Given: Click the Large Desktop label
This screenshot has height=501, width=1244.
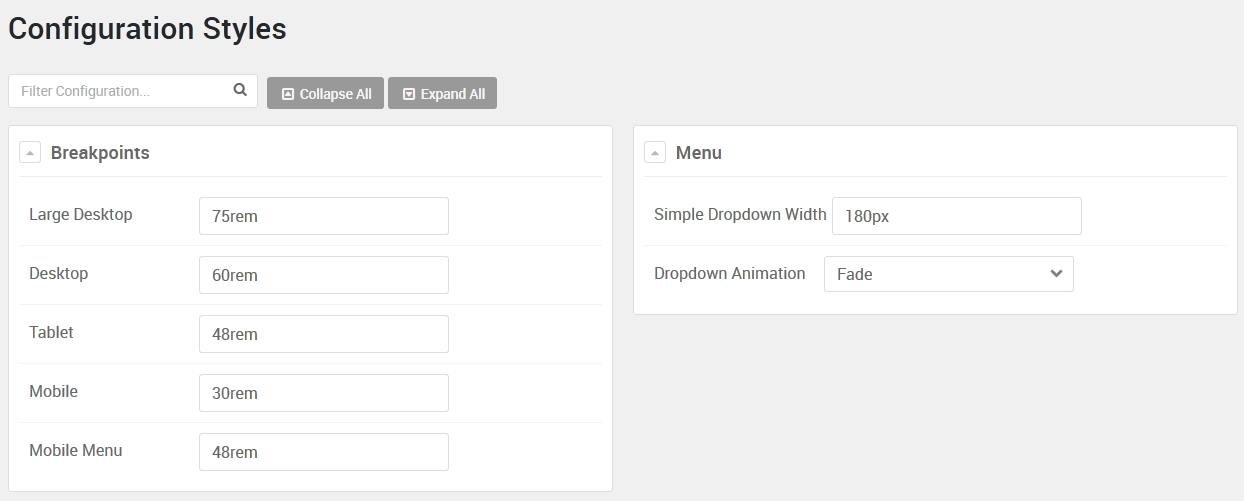Looking at the screenshot, I should [x=81, y=214].
